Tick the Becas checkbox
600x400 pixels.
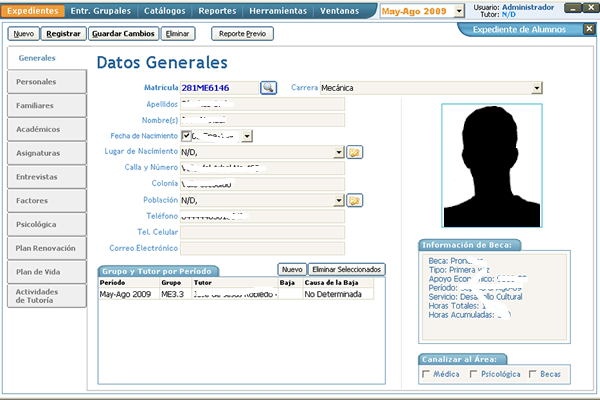pyautogui.click(x=531, y=374)
